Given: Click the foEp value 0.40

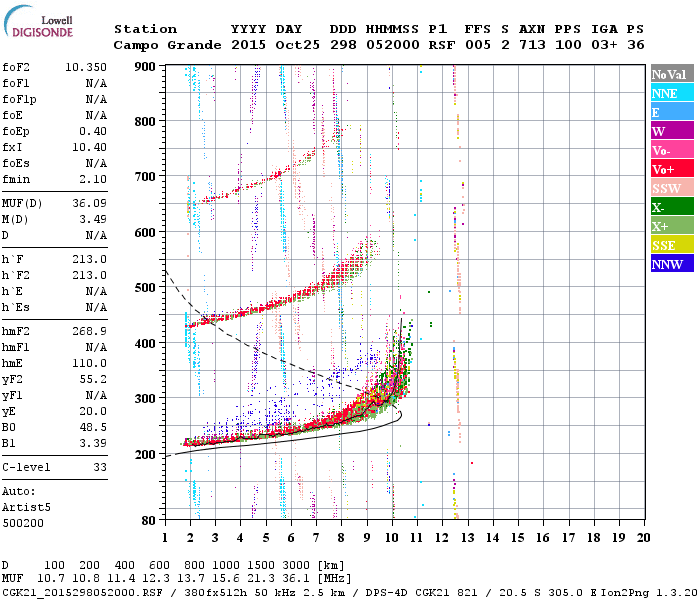Looking at the screenshot, I should [x=93, y=131].
